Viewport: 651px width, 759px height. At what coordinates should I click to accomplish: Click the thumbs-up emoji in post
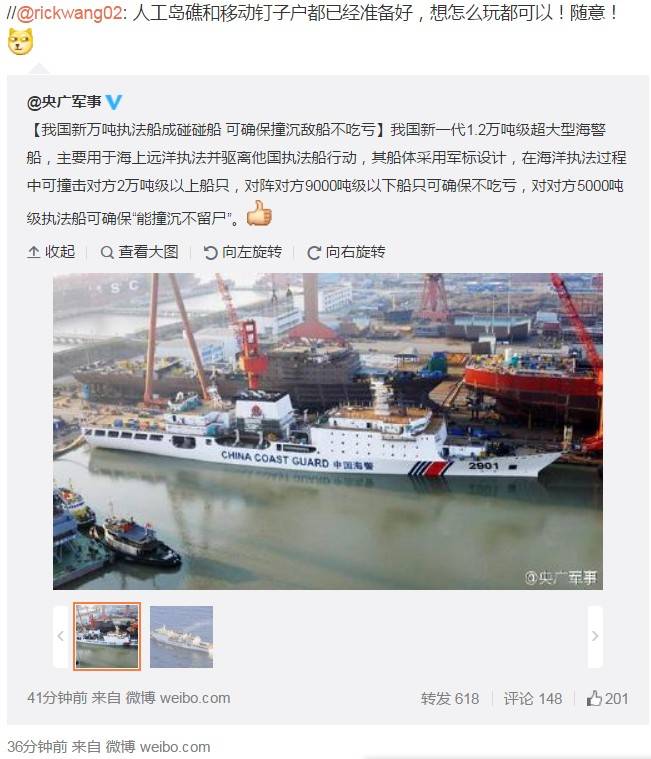tap(259, 213)
